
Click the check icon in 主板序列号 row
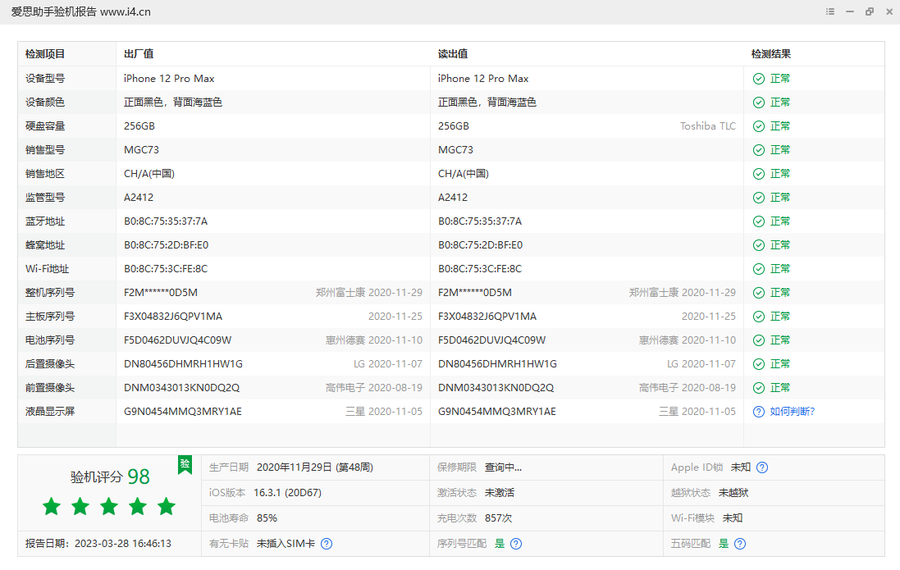point(759,317)
